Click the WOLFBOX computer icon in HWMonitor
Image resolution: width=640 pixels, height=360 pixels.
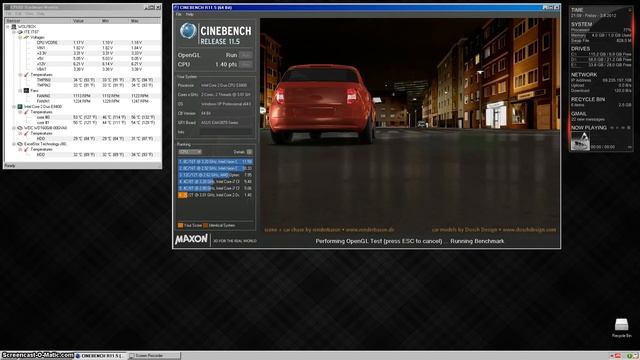13,27
